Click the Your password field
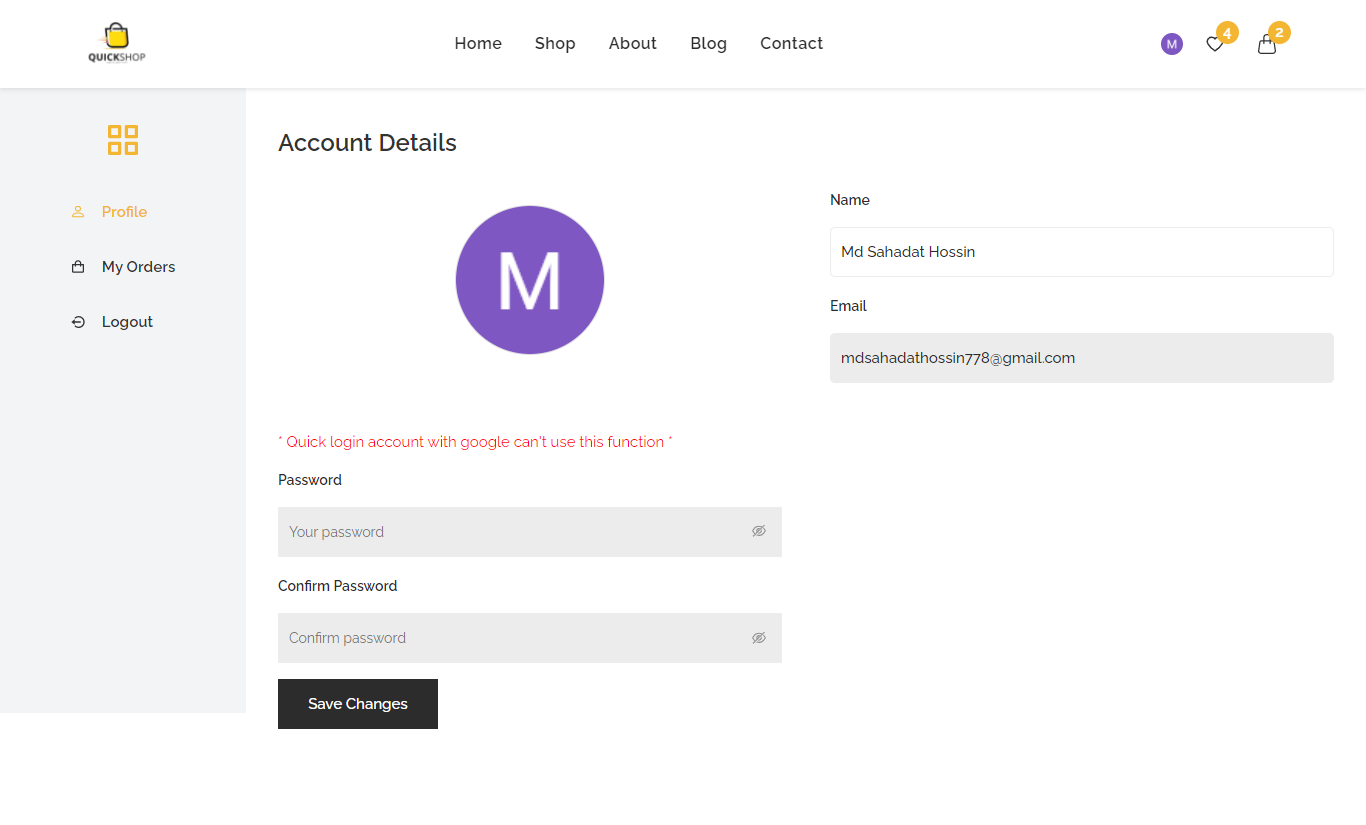This screenshot has height=825, width=1366. point(530,532)
